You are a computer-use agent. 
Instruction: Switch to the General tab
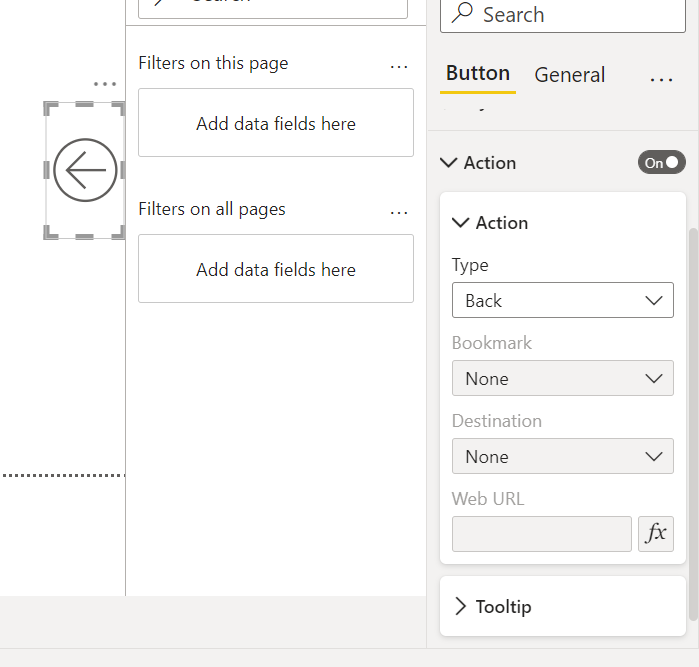pos(569,74)
